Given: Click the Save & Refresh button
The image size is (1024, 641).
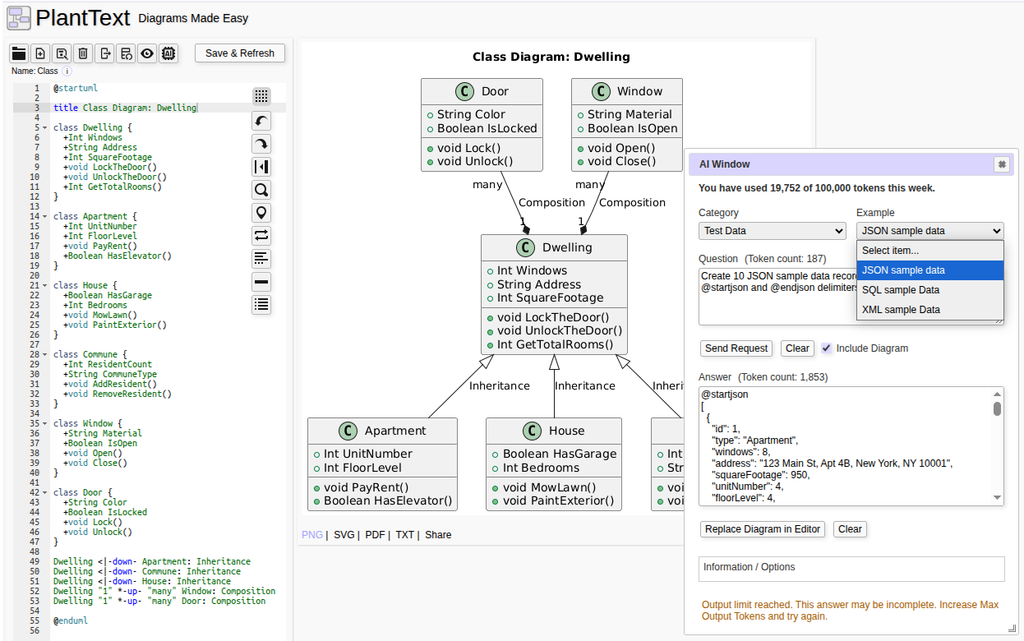Looking at the screenshot, I should pos(240,54).
